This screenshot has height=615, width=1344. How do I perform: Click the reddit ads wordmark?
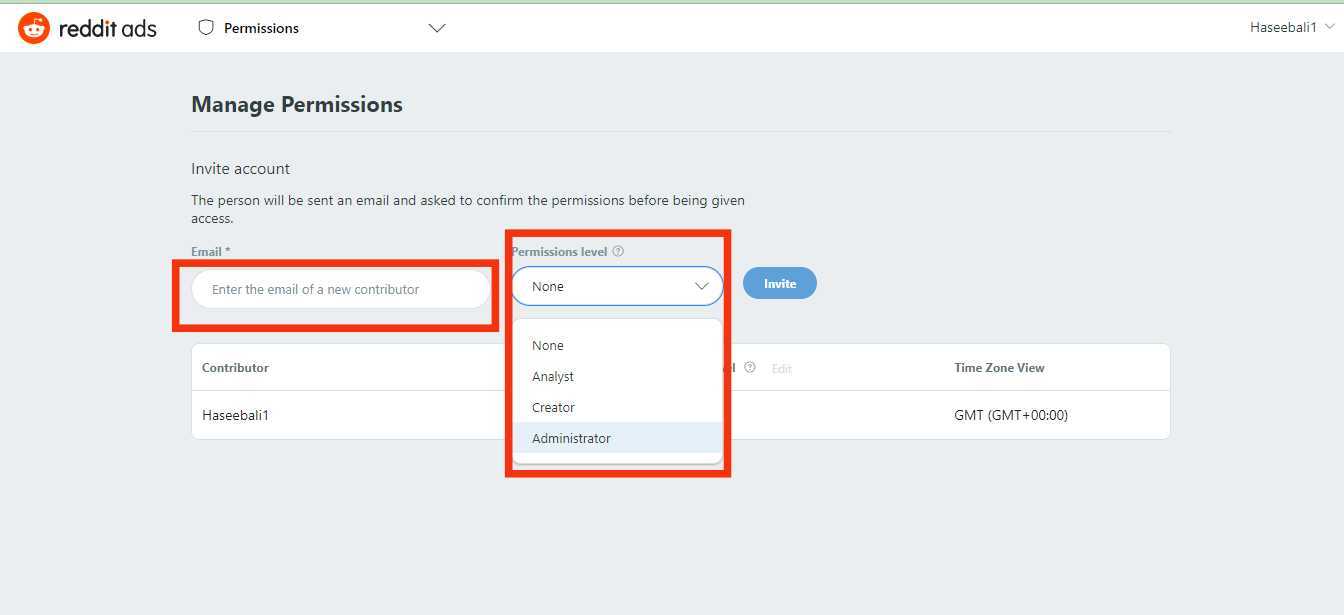107,27
